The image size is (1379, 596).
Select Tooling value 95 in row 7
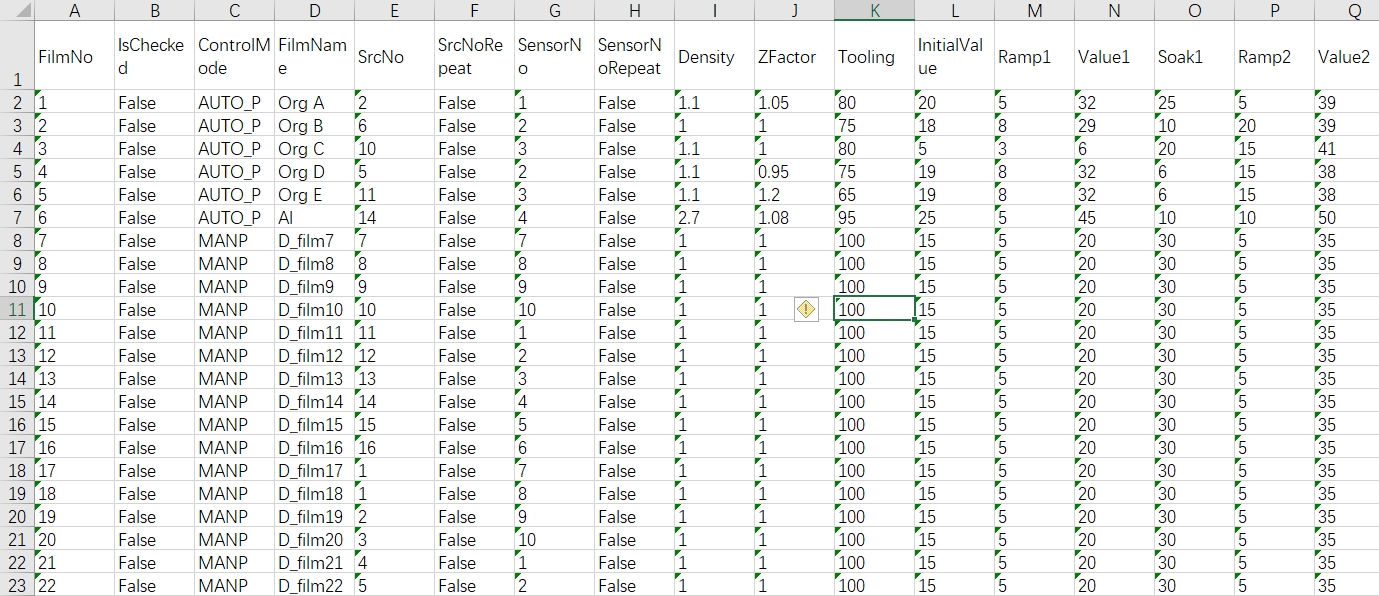click(x=874, y=218)
